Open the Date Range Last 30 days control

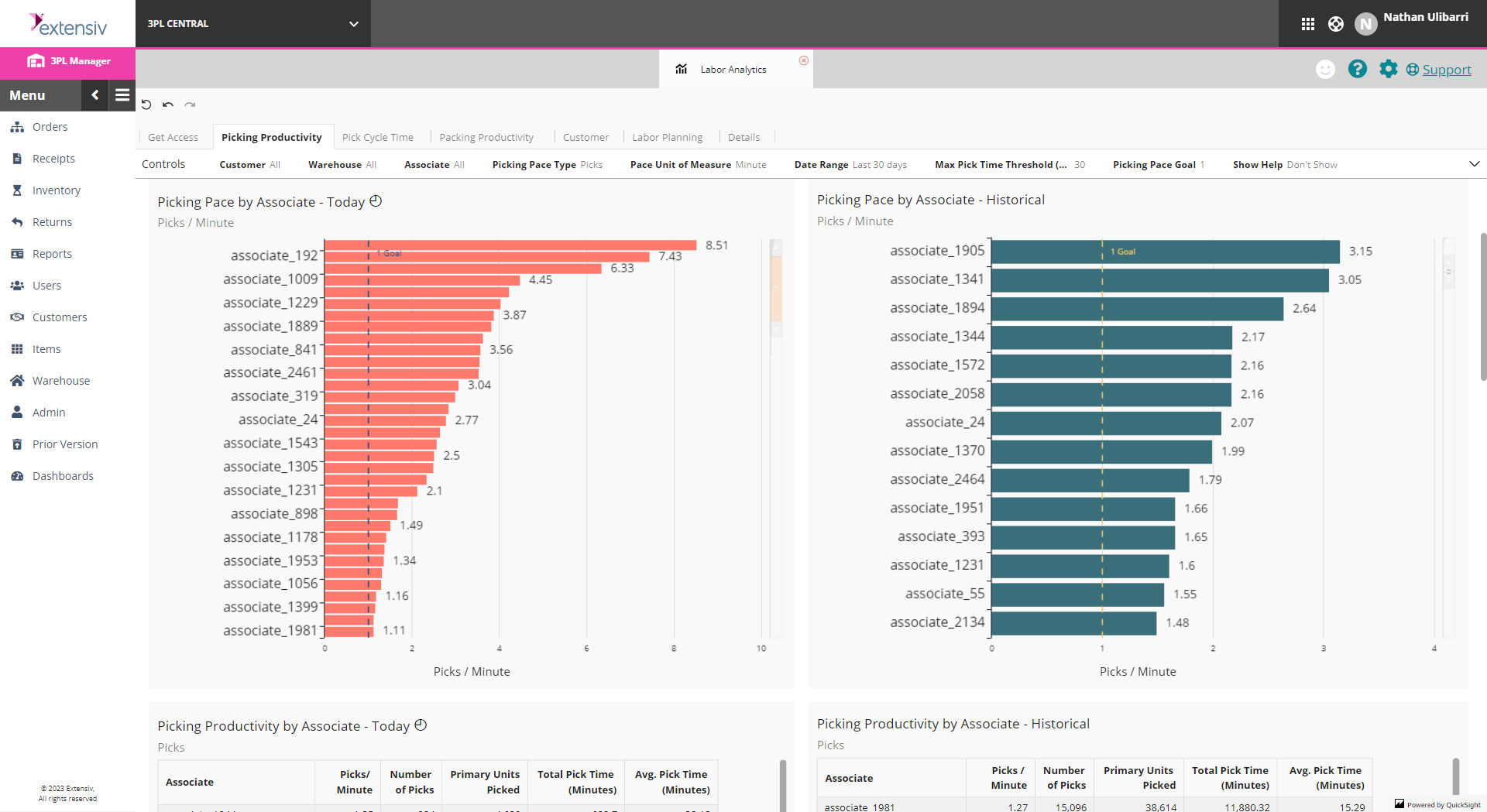pos(850,164)
